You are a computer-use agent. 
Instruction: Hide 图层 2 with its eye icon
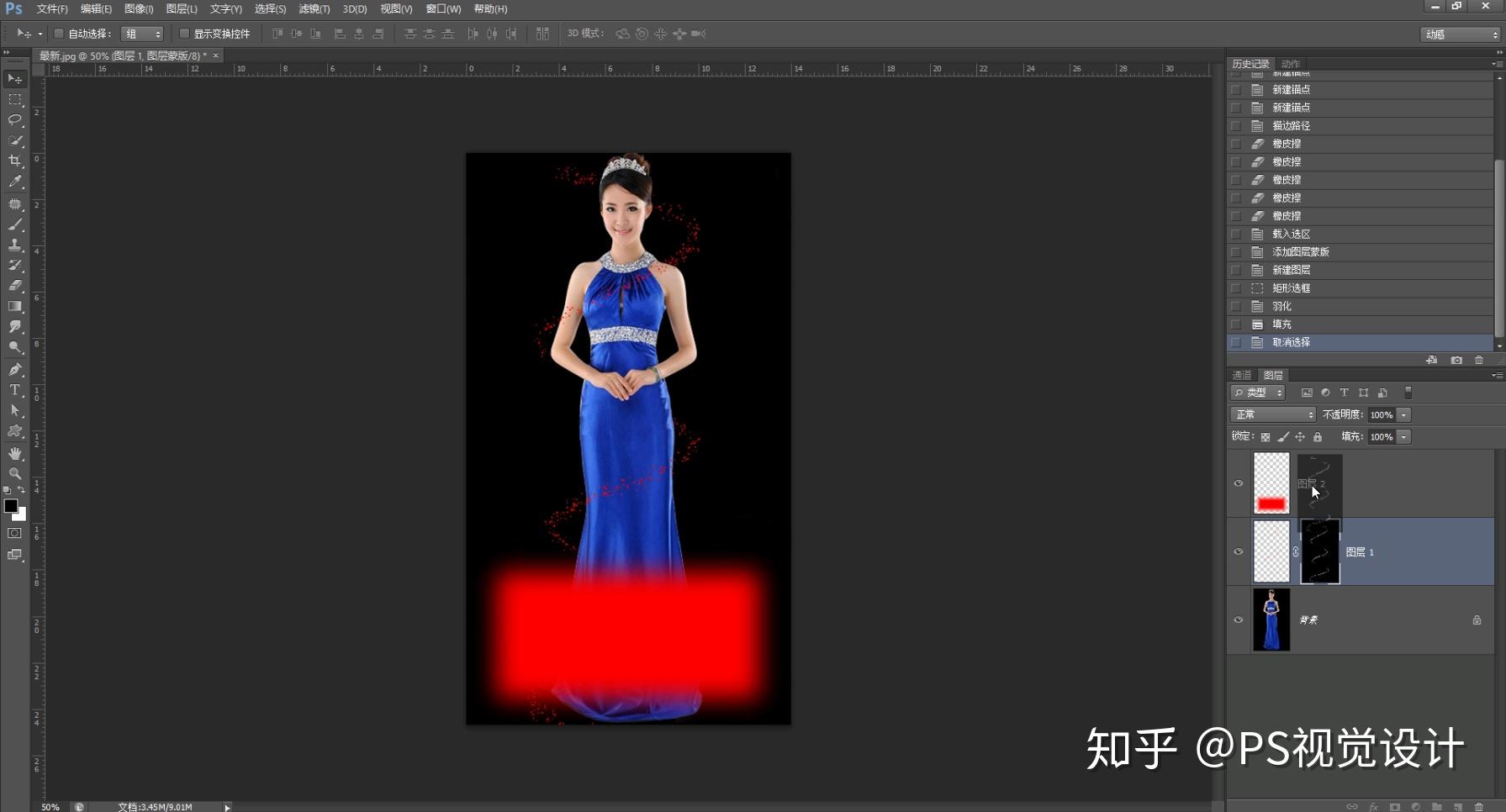1238,483
